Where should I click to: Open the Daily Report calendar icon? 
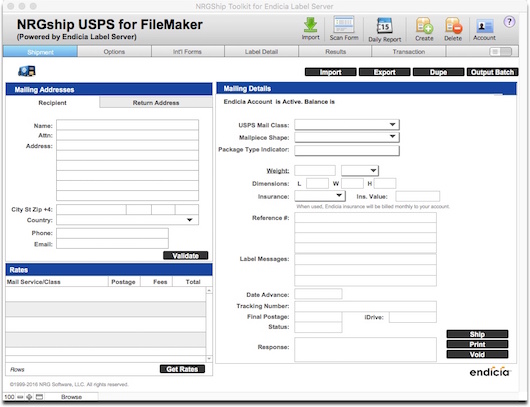click(385, 26)
